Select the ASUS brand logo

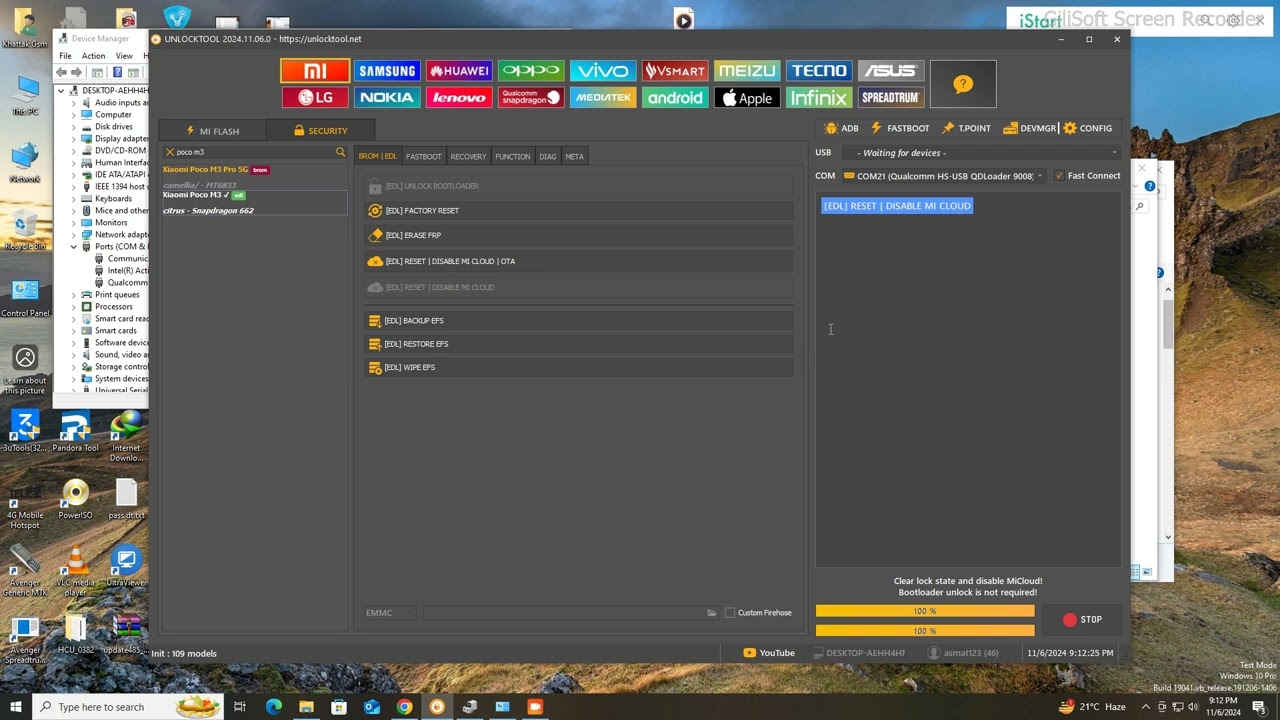point(891,71)
